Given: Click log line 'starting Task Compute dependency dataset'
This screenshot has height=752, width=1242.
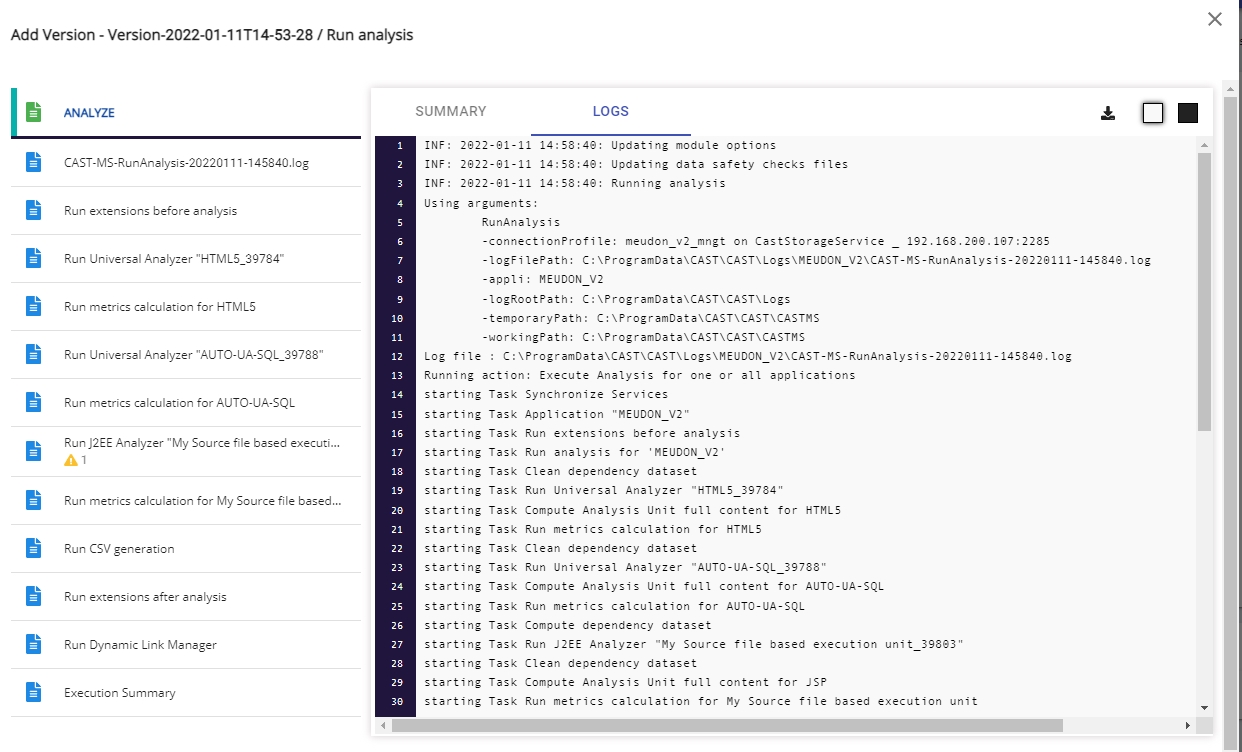Looking at the screenshot, I should 568,624.
